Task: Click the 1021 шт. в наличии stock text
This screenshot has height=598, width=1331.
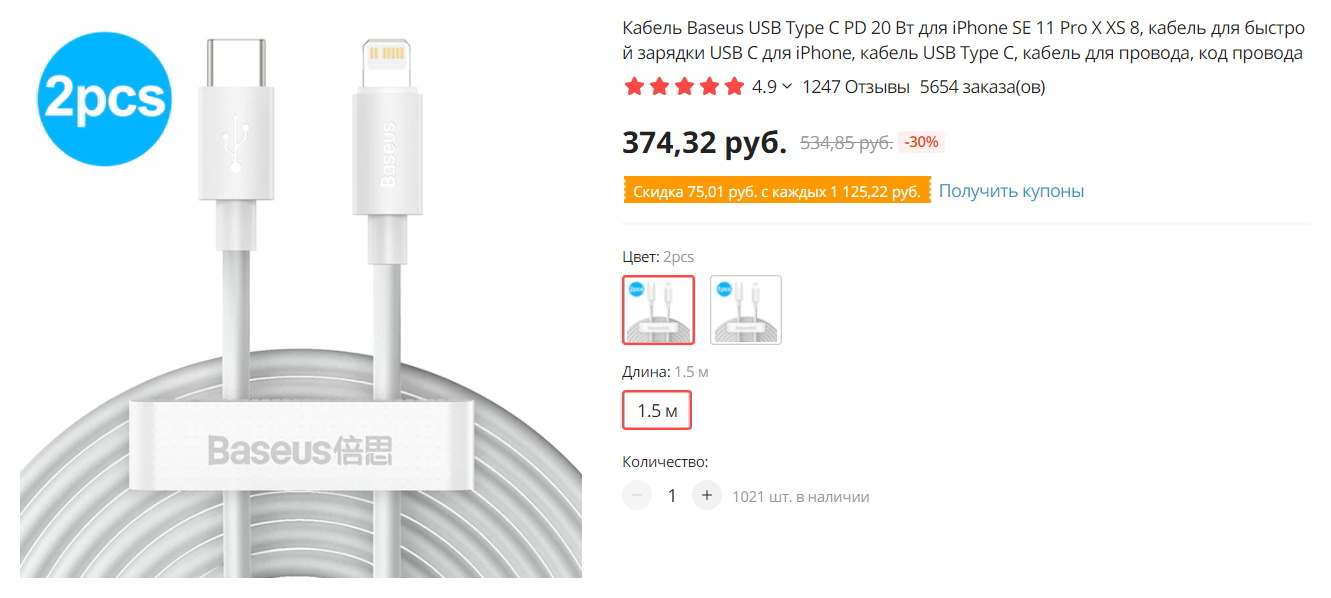Action: 800,497
